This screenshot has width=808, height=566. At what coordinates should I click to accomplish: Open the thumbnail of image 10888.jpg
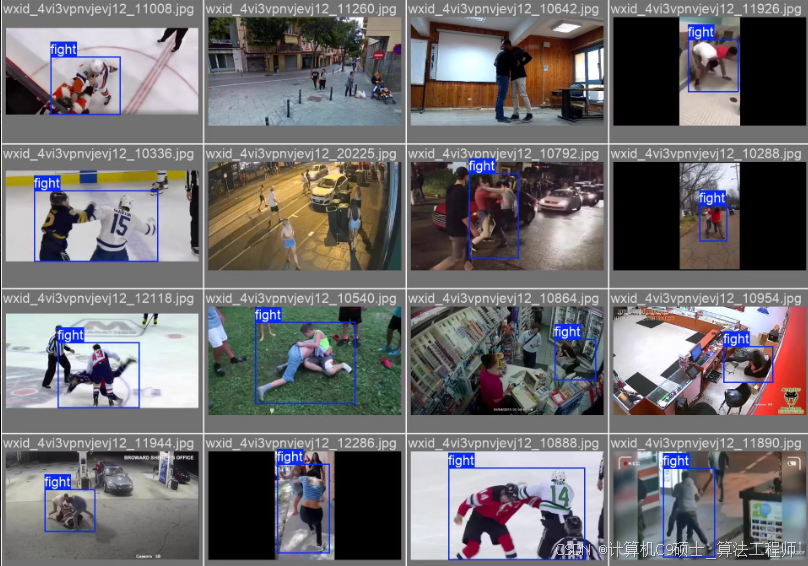pos(507,506)
